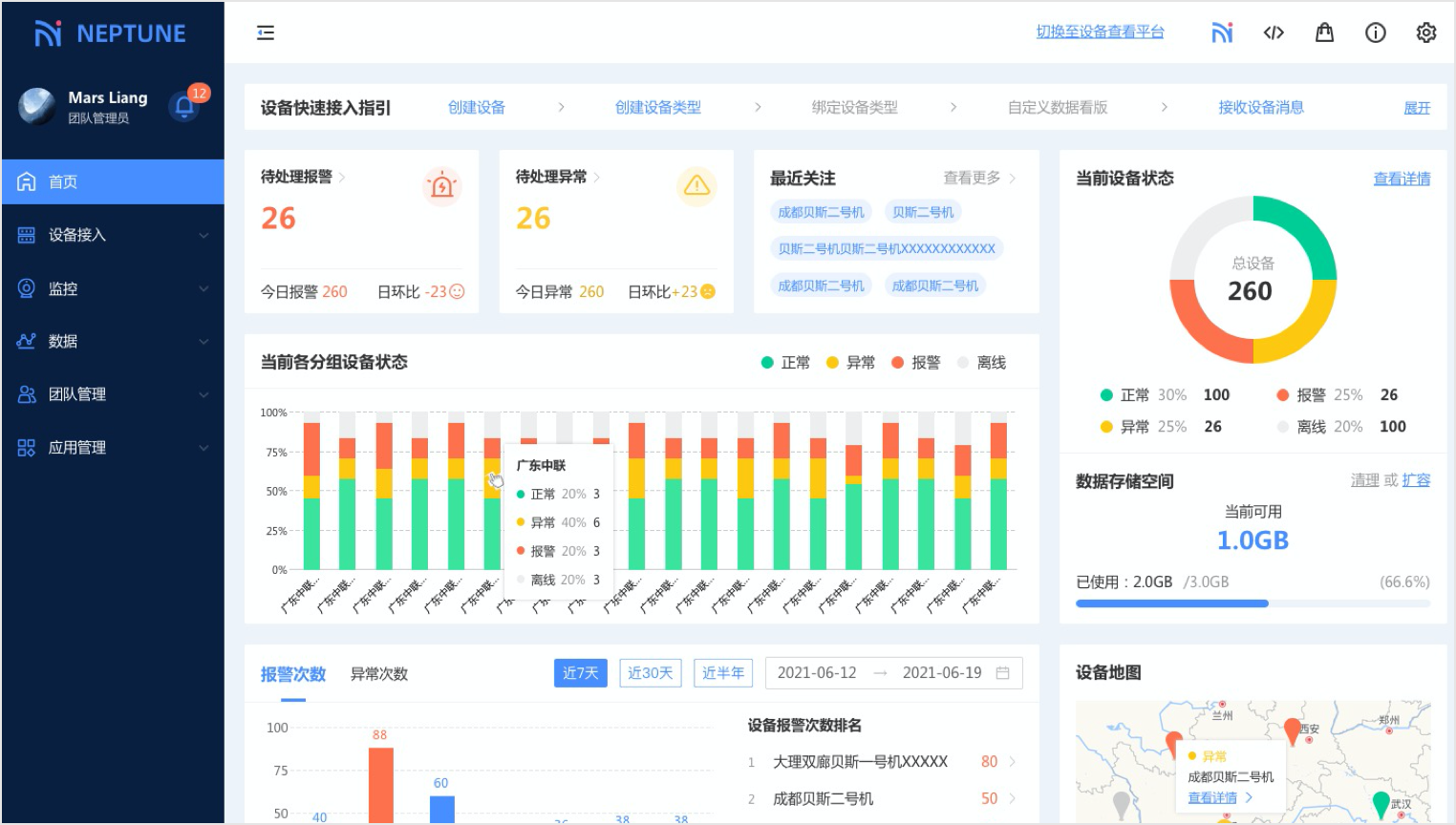Click the notification bell with badge 12
The image size is (1456, 825).
click(x=184, y=106)
